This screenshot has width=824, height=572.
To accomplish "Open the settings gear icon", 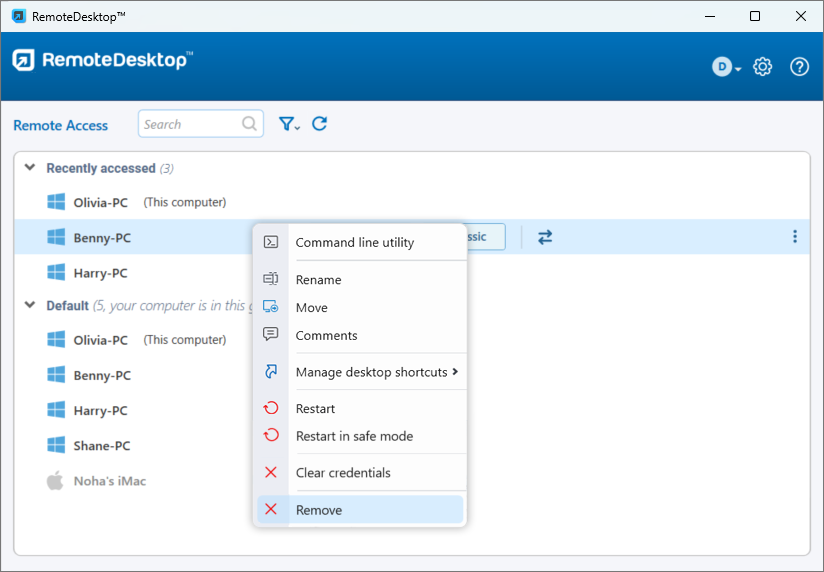I will [763, 67].
